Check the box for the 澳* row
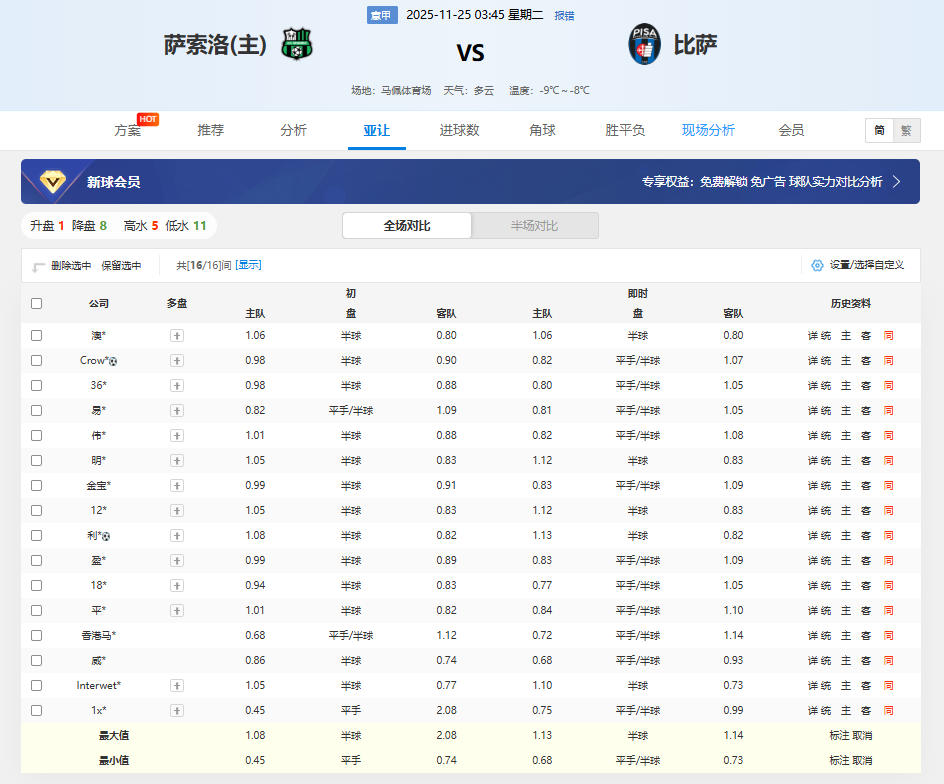 pos(37,336)
